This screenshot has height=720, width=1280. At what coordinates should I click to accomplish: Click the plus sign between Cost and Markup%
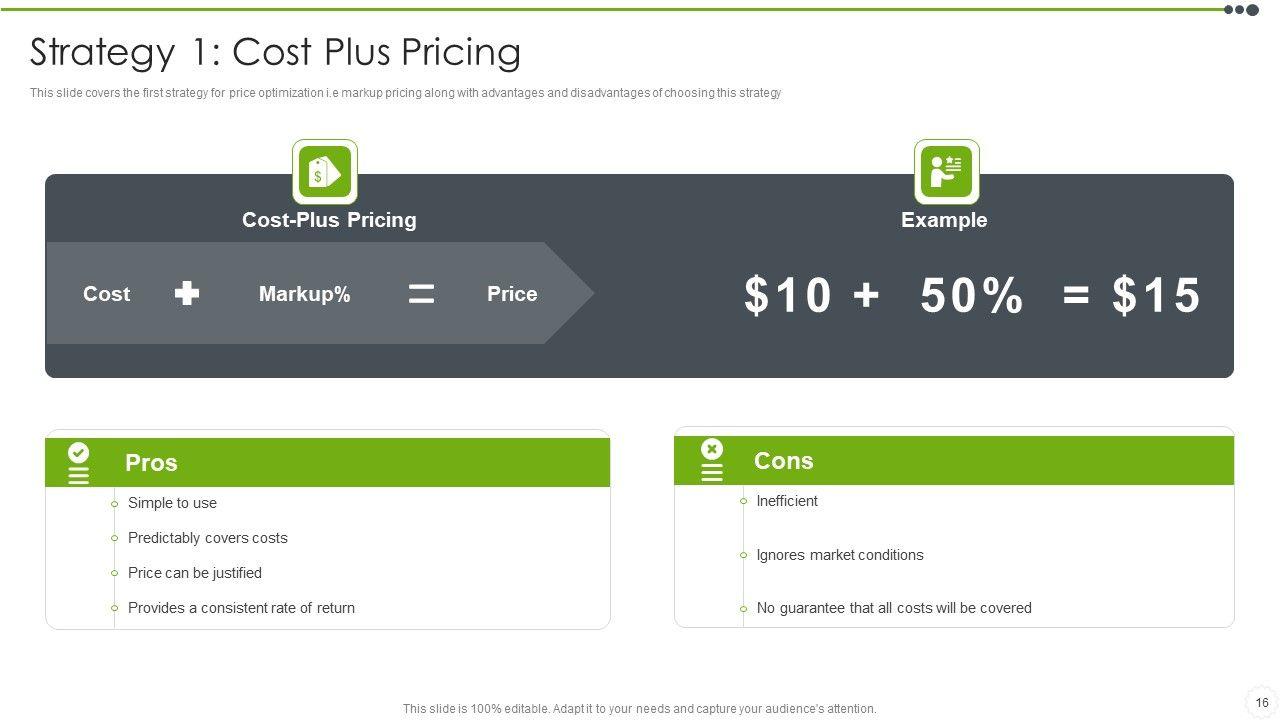pyautogui.click(x=187, y=293)
